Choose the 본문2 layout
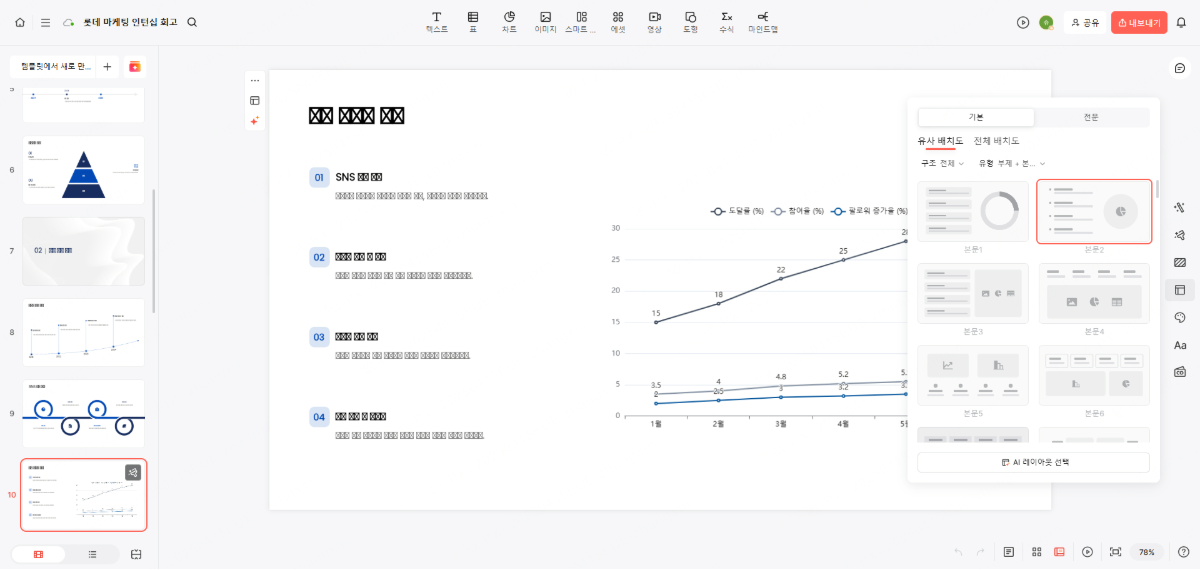1200x570 pixels. tap(1094, 211)
